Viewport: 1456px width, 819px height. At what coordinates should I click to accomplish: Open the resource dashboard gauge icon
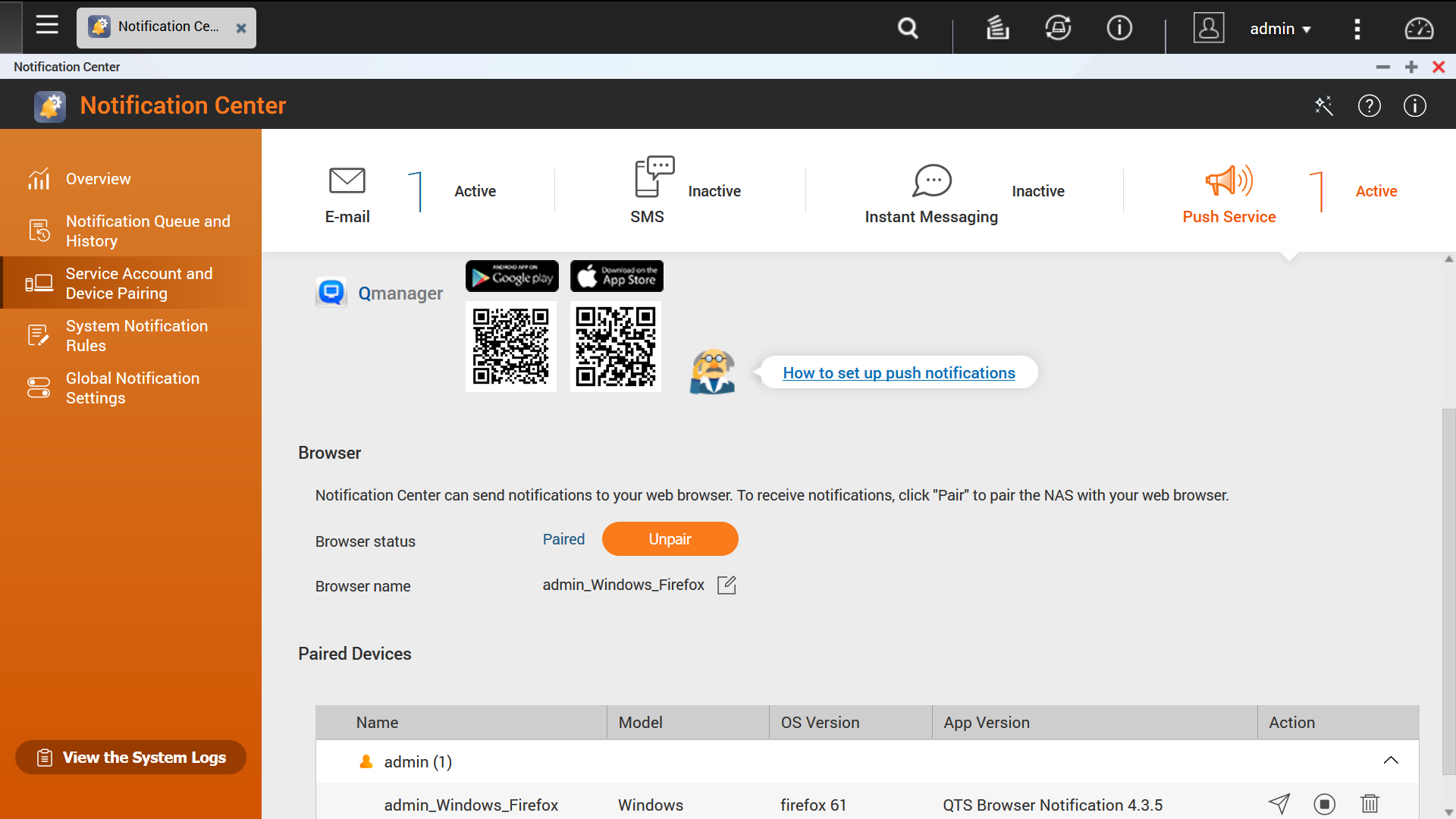coord(1419,28)
